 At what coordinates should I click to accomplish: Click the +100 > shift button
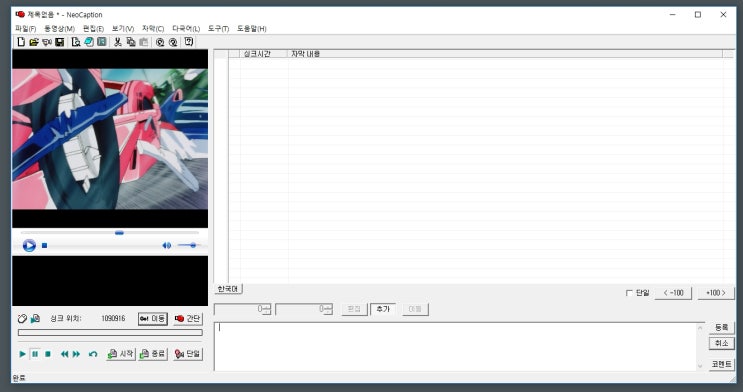pyautogui.click(x=716, y=293)
